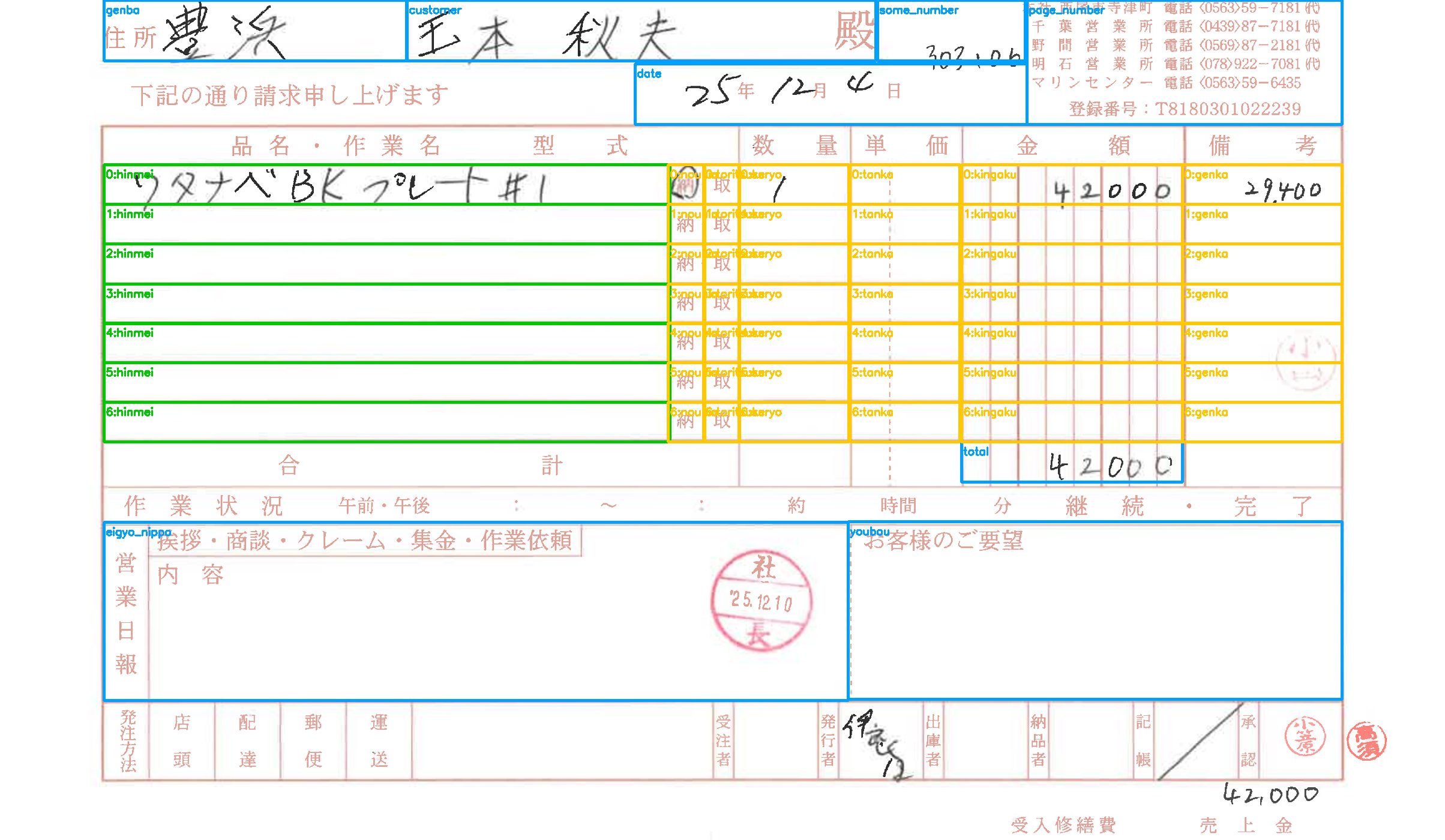Viewport: 1445px width, 840px height.
Task: Click the genba address field reading 豊浜
Action: pyautogui.click(x=255, y=31)
